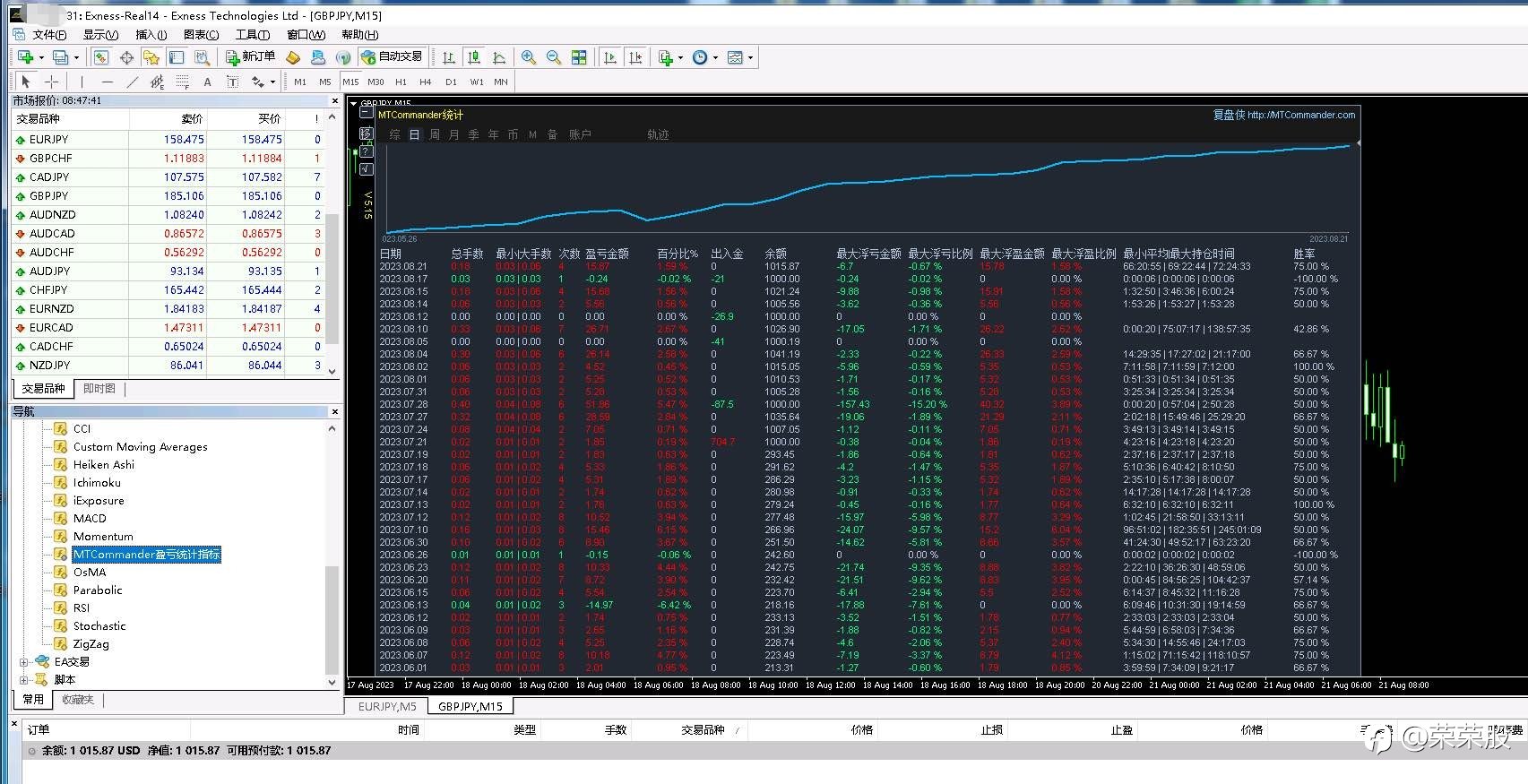Screen dimensions: 1528x784
Task: Switch to line chart icon
Action: [499, 57]
